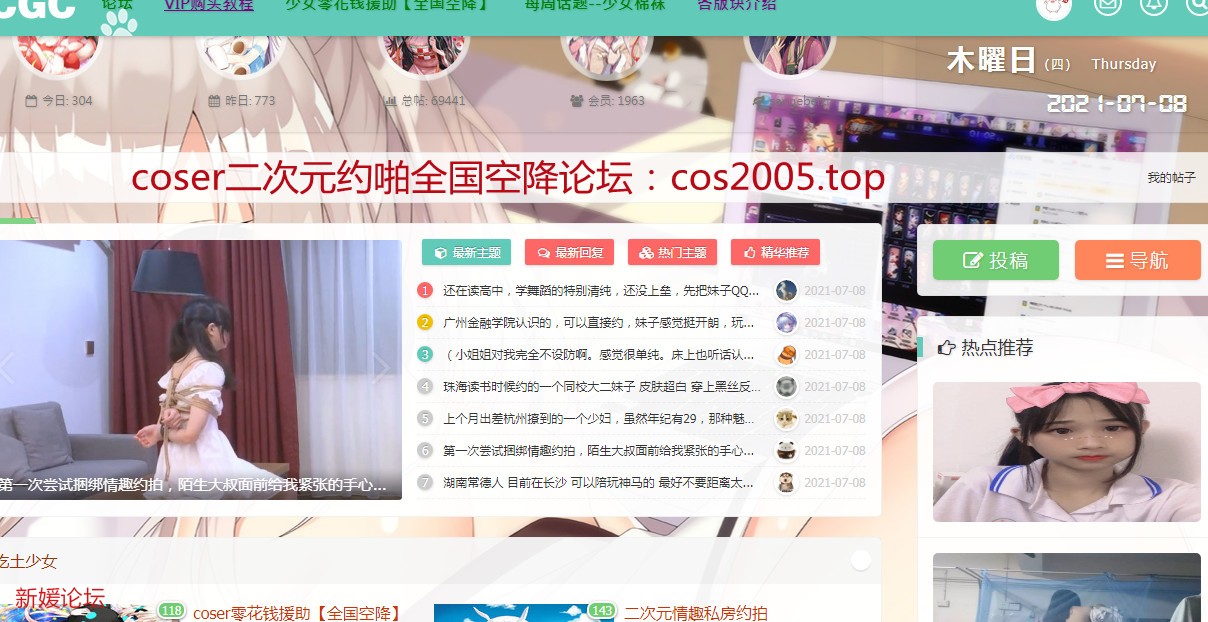Advance carousel with right arrow
This screenshot has width=1208, height=622.
pos(381,368)
